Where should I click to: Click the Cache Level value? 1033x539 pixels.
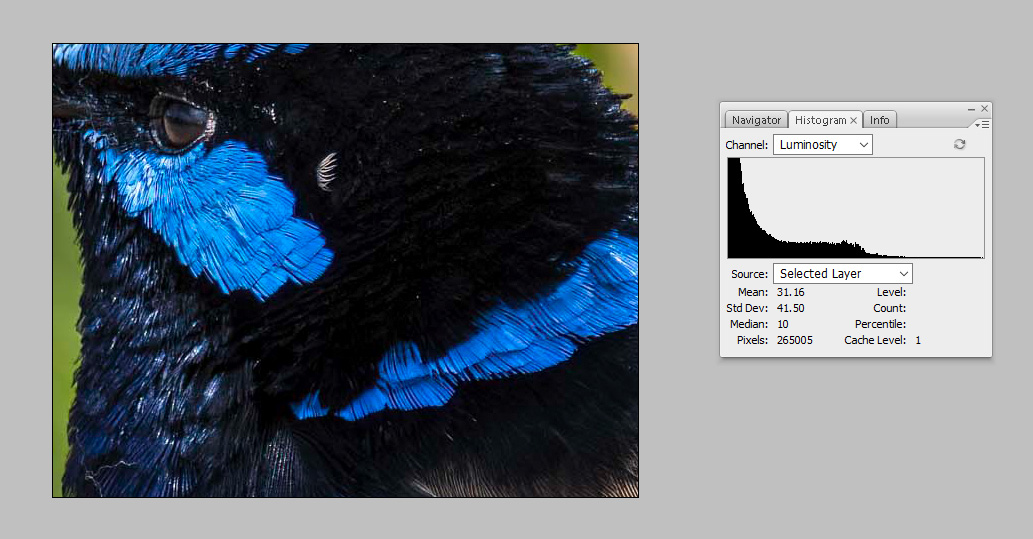918,340
